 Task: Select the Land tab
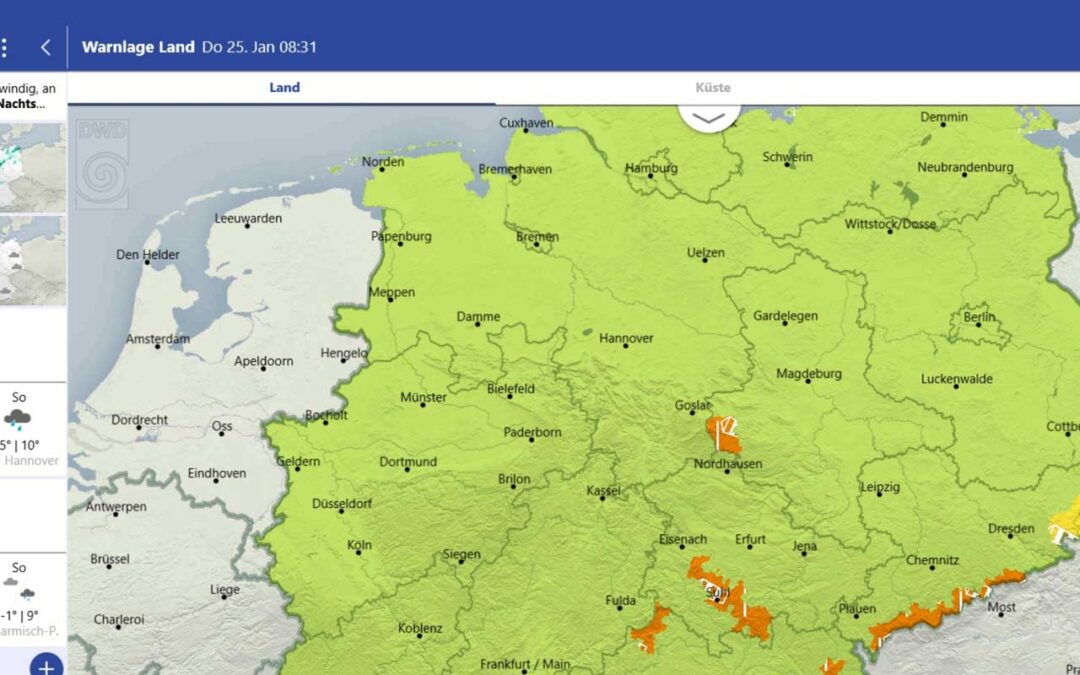click(285, 88)
